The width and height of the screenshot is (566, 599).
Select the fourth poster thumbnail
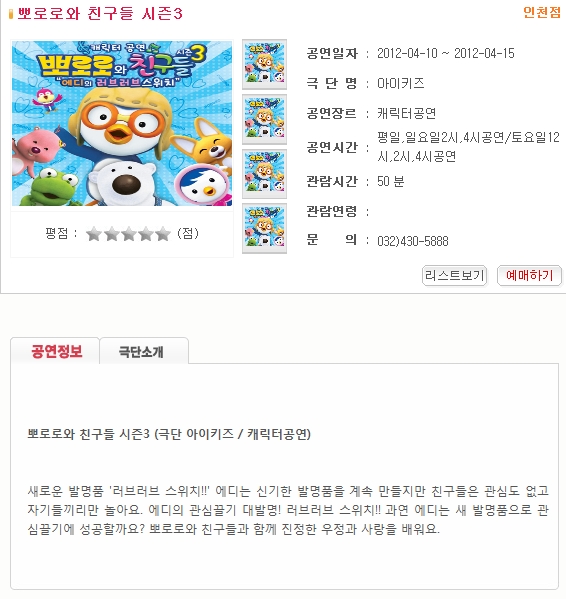click(264, 228)
